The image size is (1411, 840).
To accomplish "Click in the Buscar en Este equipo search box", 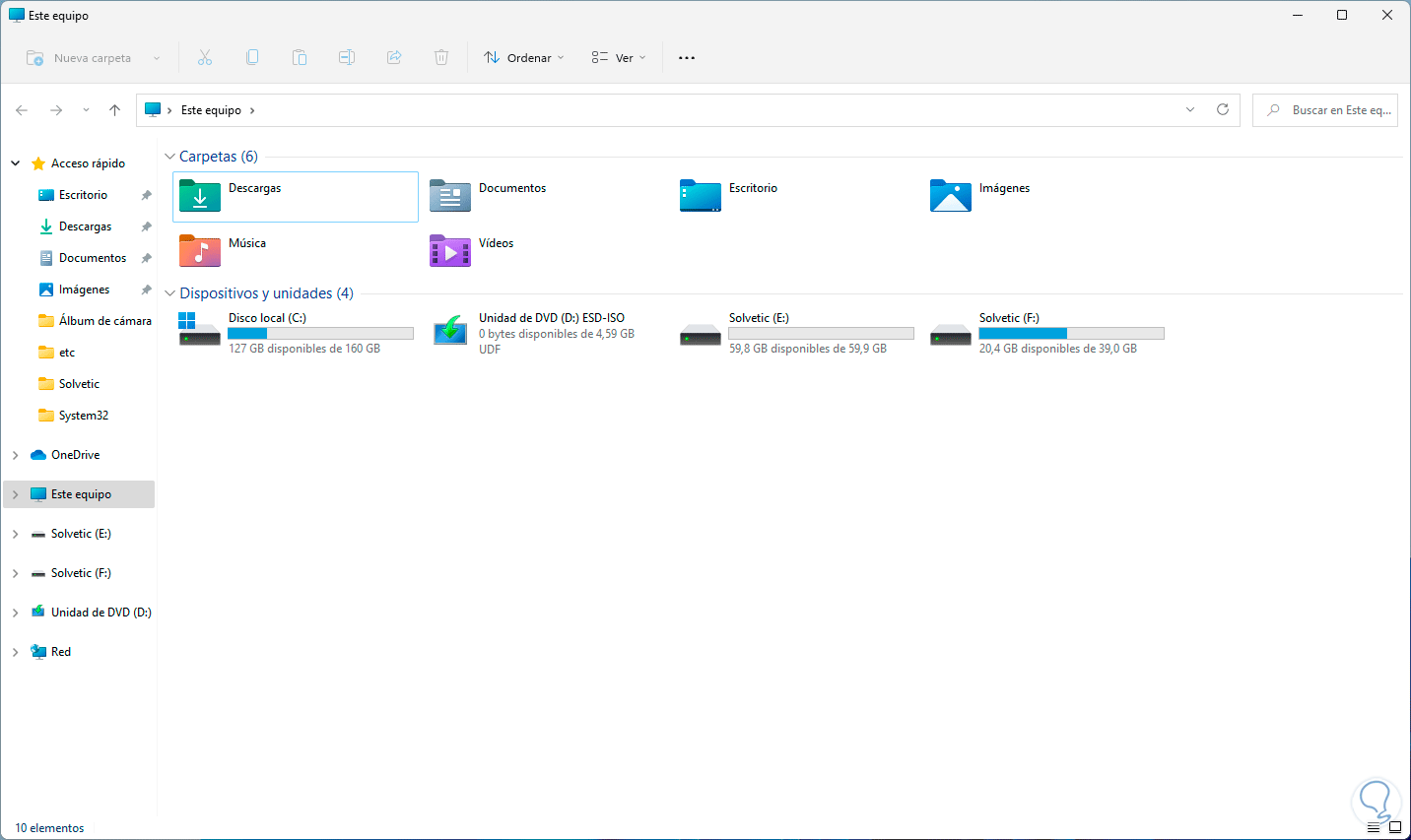I will coord(1325,110).
